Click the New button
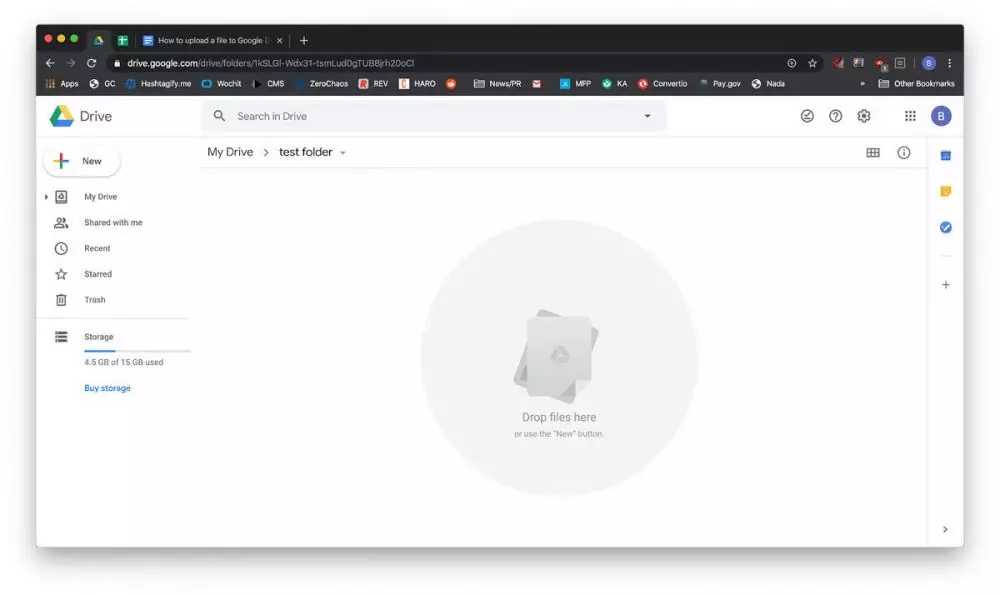The height and width of the screenshot is (595, 1000). point(81,160)
